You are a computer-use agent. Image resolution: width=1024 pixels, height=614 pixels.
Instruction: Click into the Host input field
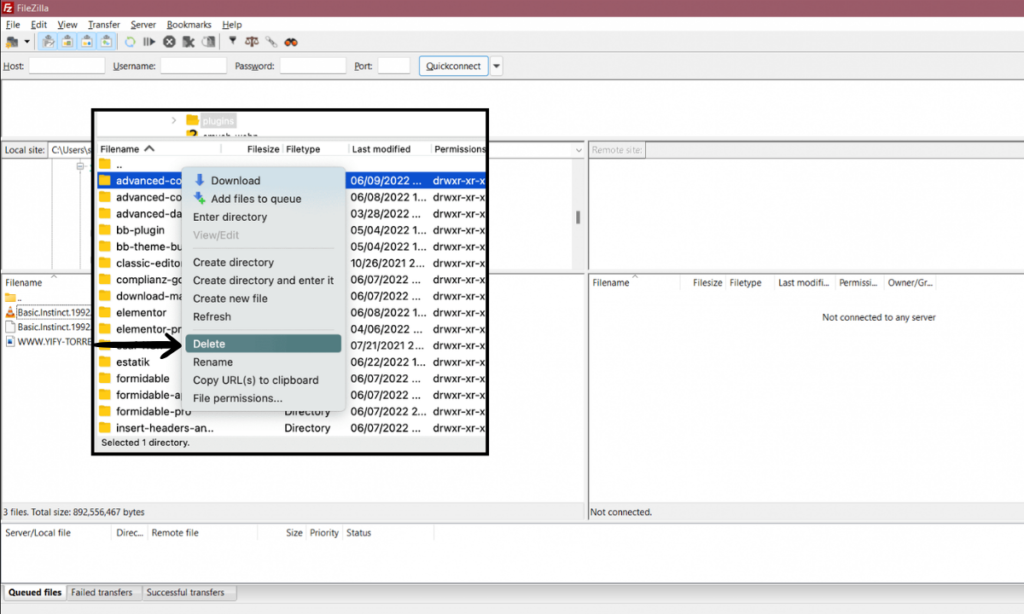[x=67, y=66]
